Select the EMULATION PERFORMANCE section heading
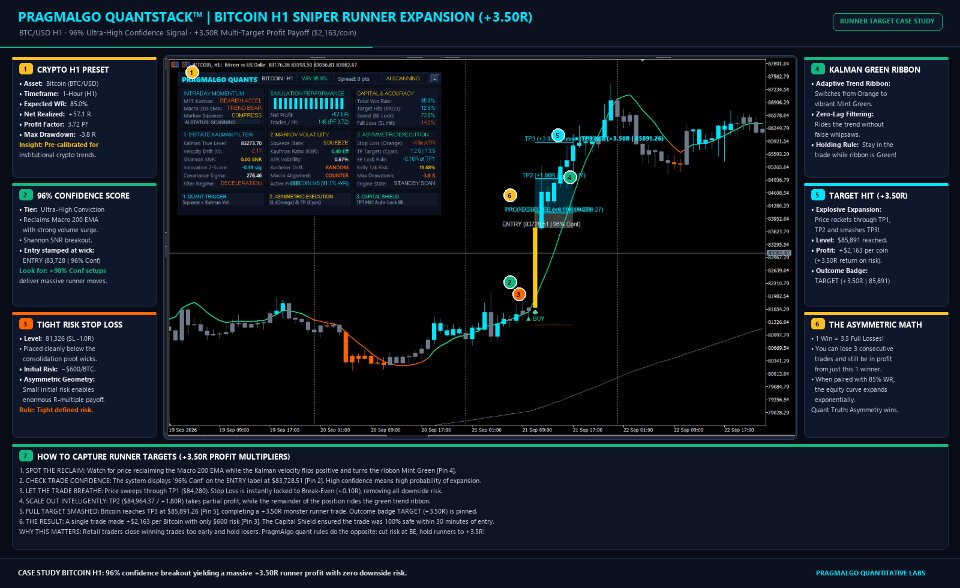Screen dimensions: 960x588 click(x=307, y=93)
